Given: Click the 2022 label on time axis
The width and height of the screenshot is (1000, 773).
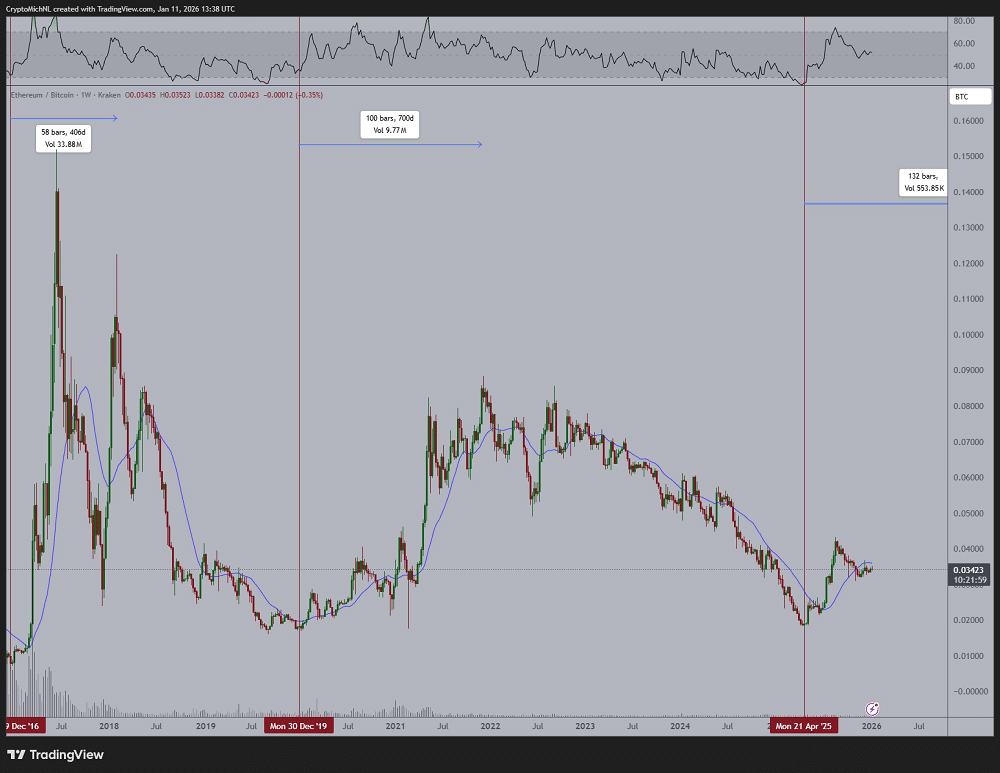Looking at the screenshot, I should coord(490,726).
